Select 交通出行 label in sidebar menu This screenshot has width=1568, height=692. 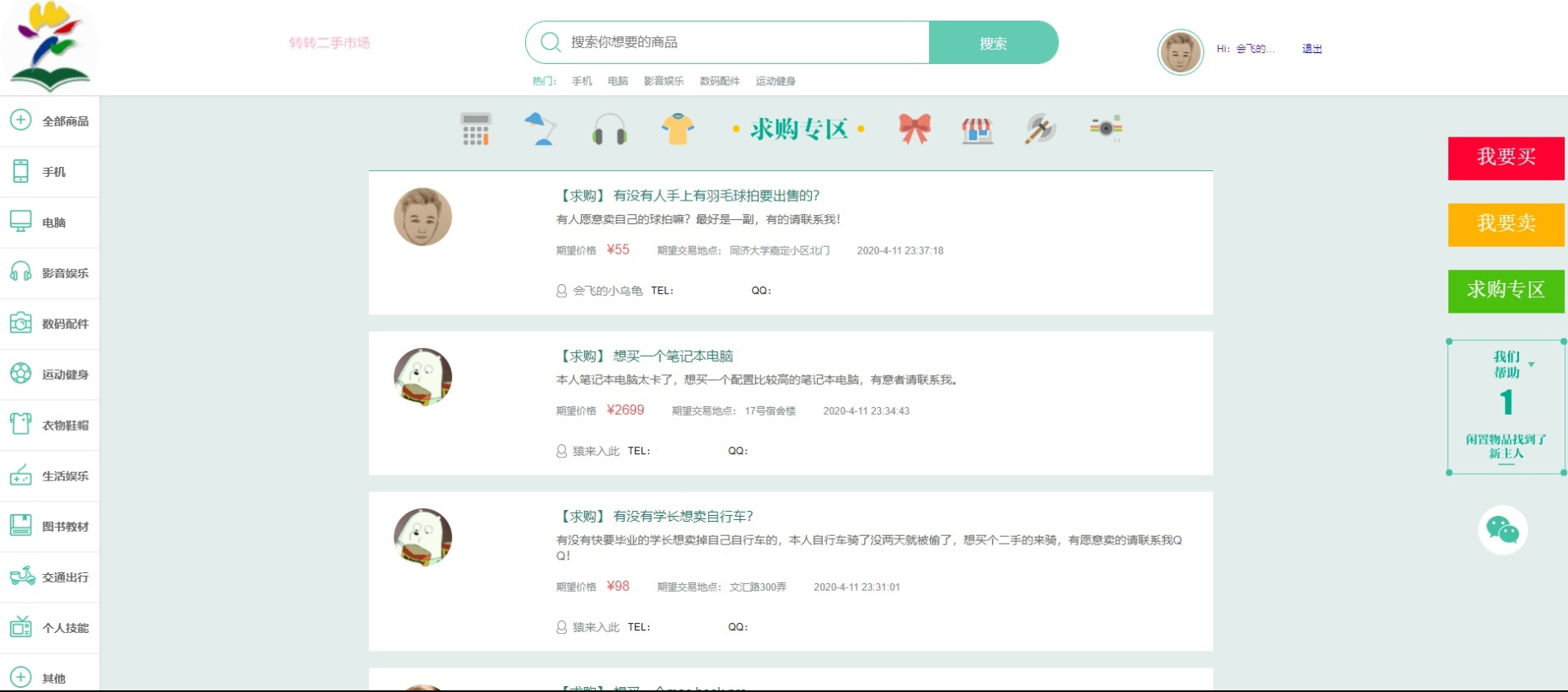click(x=66, y=577)
